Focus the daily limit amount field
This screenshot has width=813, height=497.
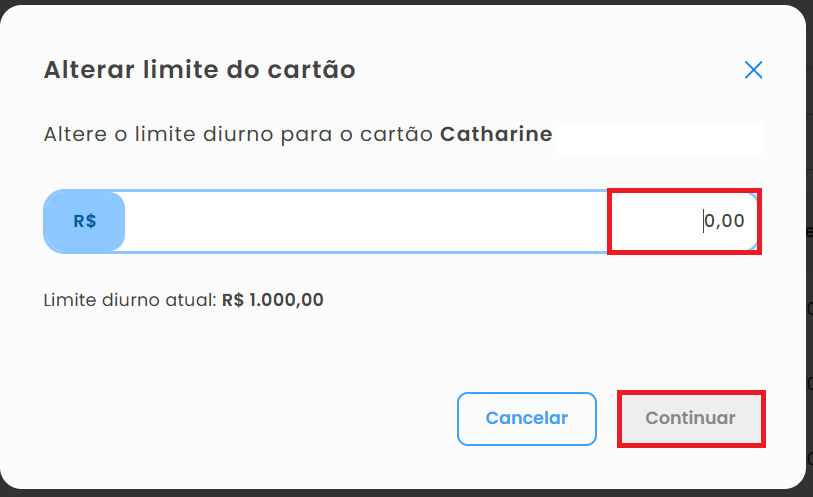[x=400, y=221]
